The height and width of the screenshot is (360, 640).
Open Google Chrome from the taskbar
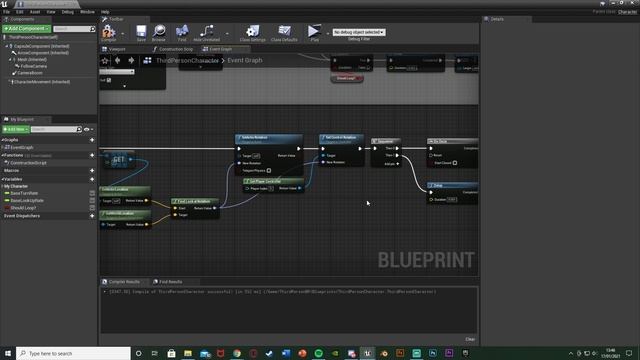tap(237, 353)
